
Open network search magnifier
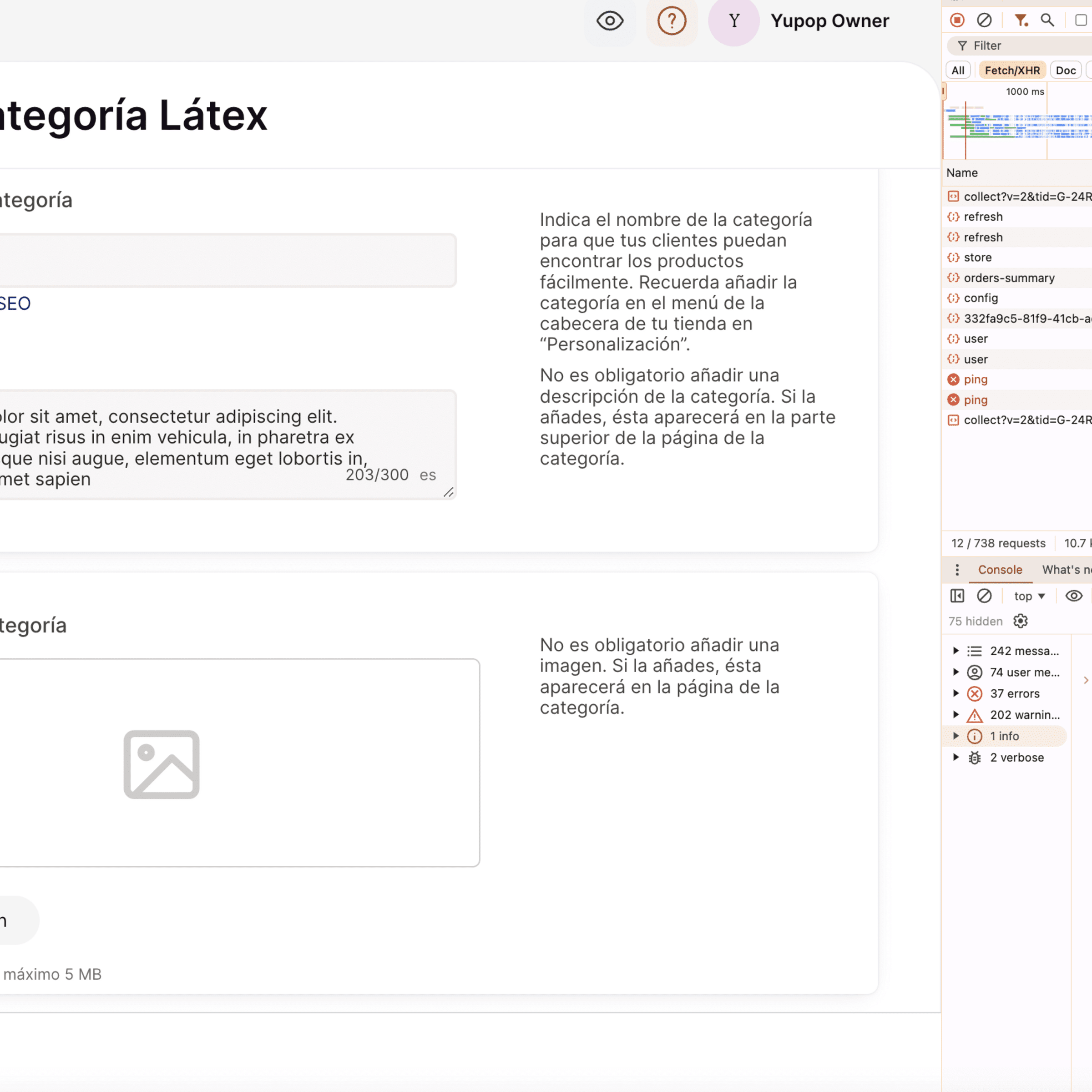(1047, 20)
